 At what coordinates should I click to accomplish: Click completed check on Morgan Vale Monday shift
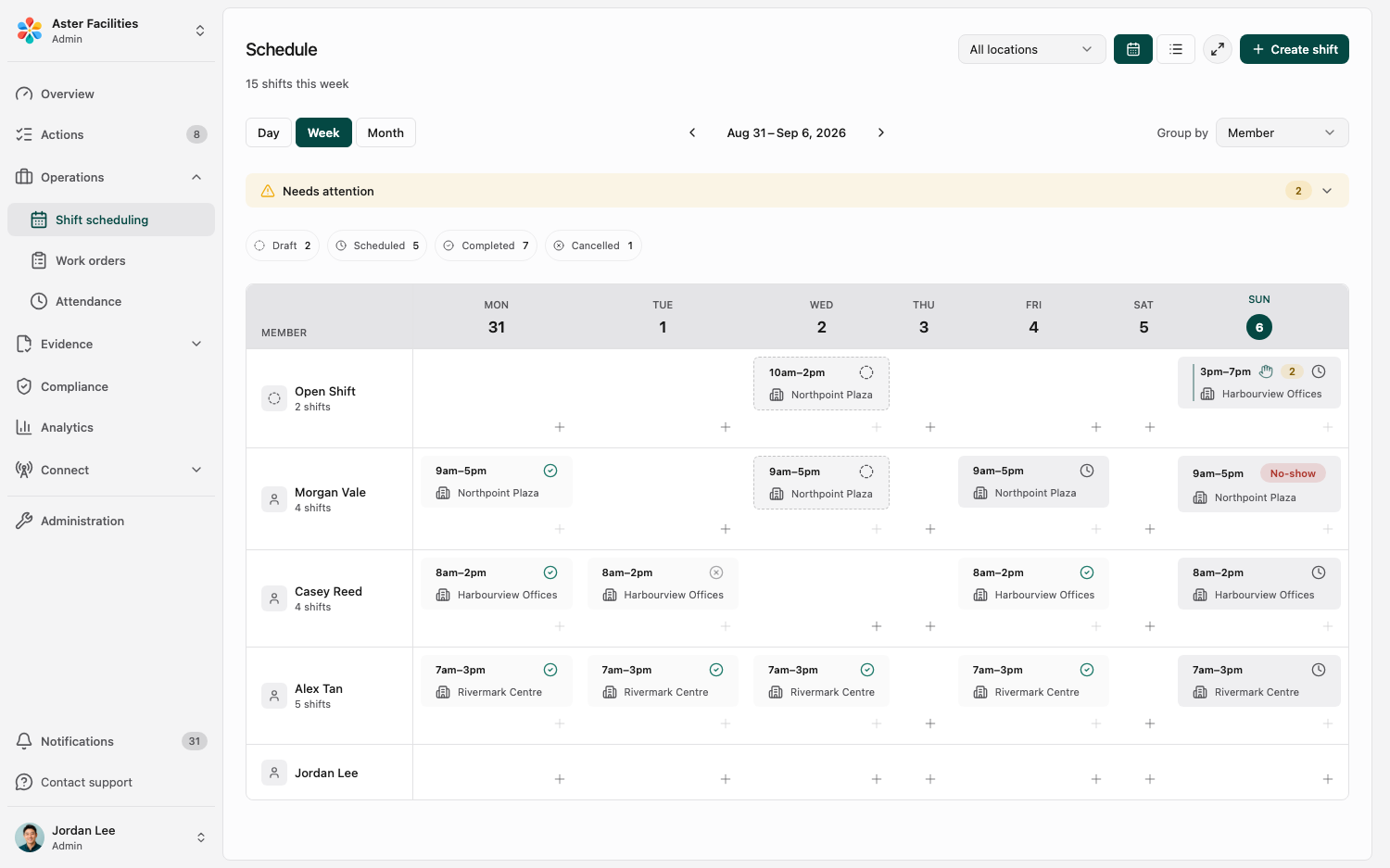(550, 471)
